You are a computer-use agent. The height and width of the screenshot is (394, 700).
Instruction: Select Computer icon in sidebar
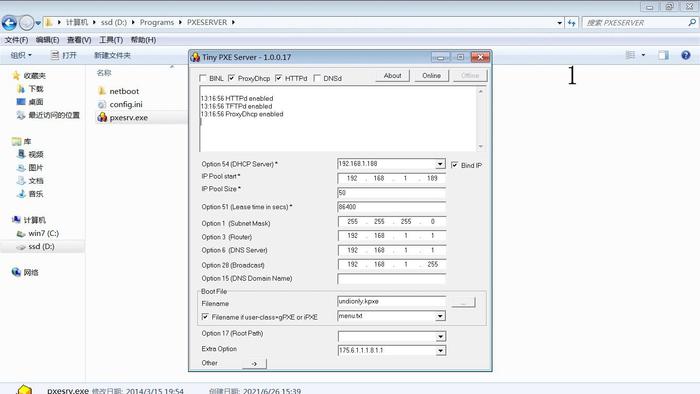[17, 220]
